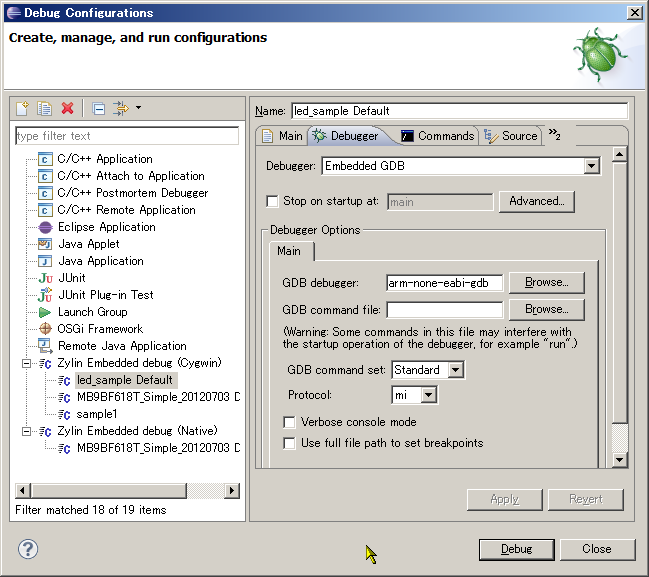Click the New launch configuration icon
Image resolution: width=649 pixels, height=577 pixels.
(23, 108)
